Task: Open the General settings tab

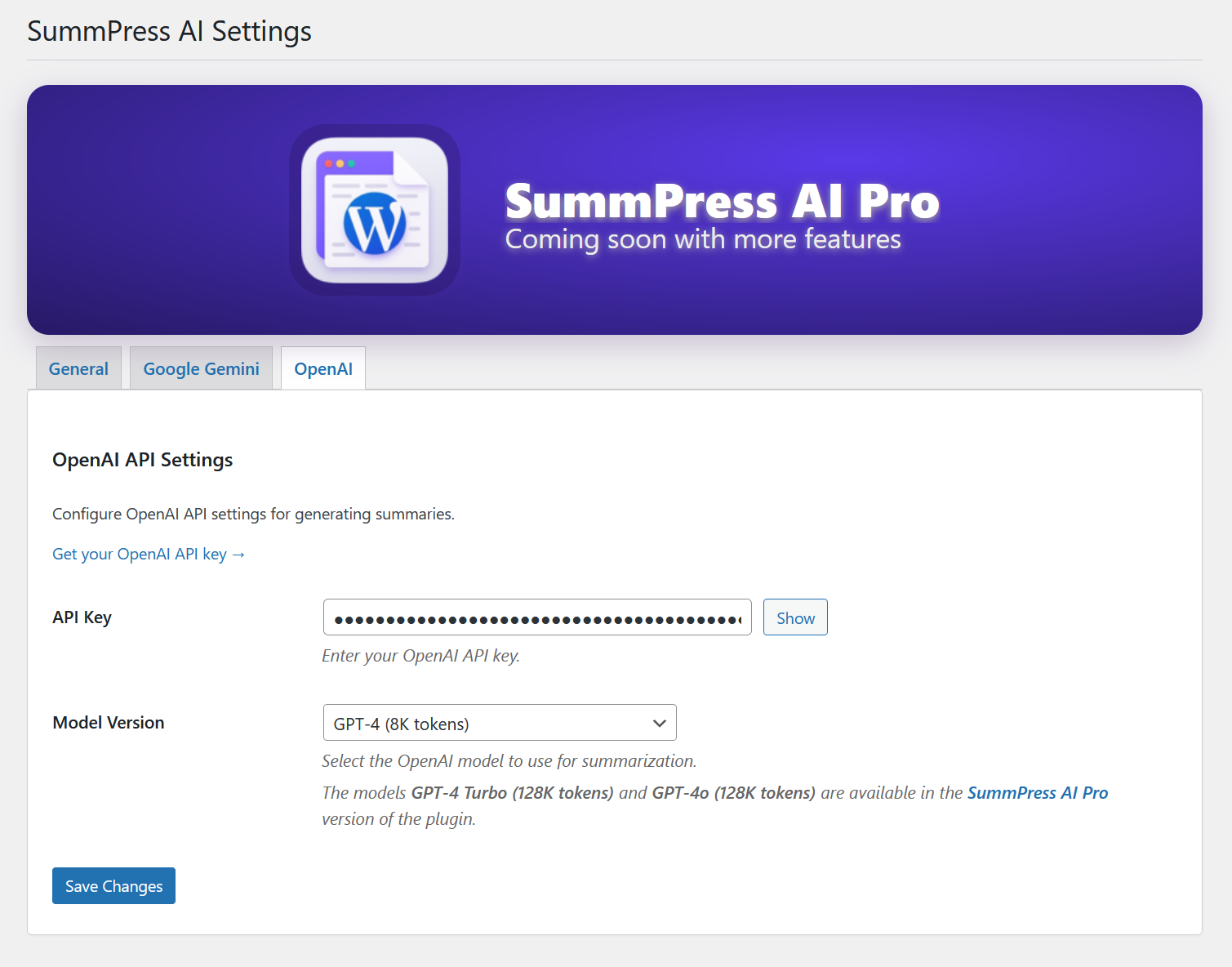Action: (x=78, y=368)
